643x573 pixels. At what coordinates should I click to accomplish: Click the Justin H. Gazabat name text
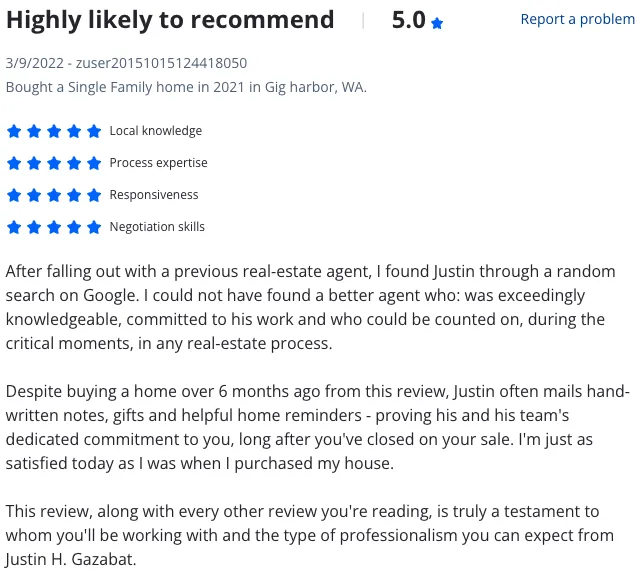[70, 559]
